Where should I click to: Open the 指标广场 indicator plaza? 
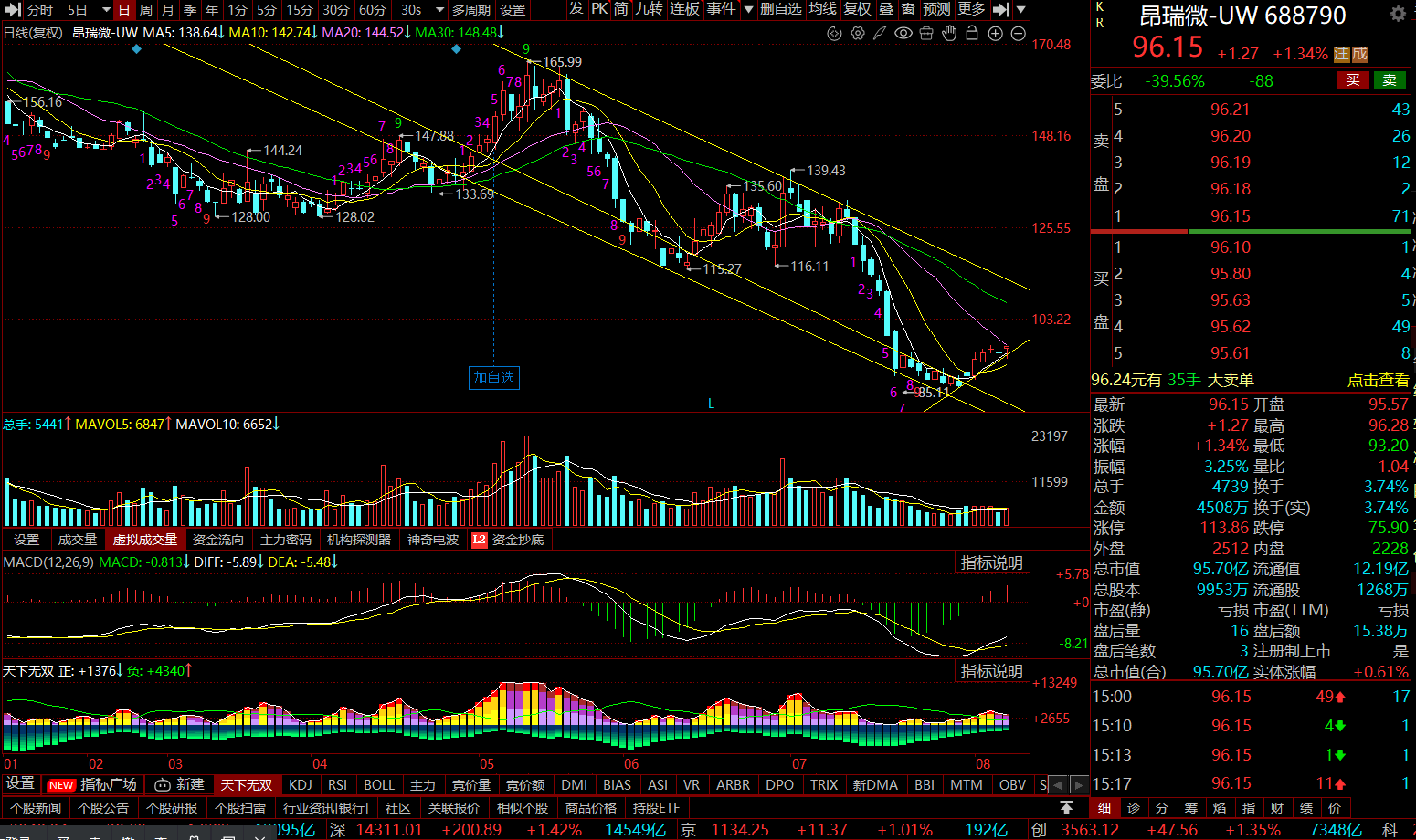coord(92,785)
